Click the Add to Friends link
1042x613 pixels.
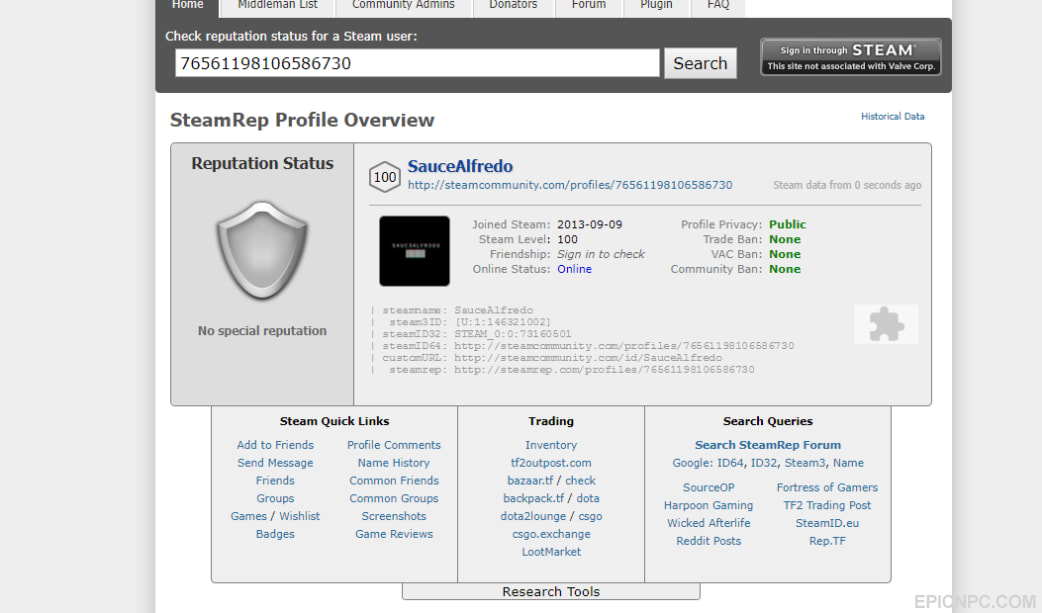pos(275,445)
